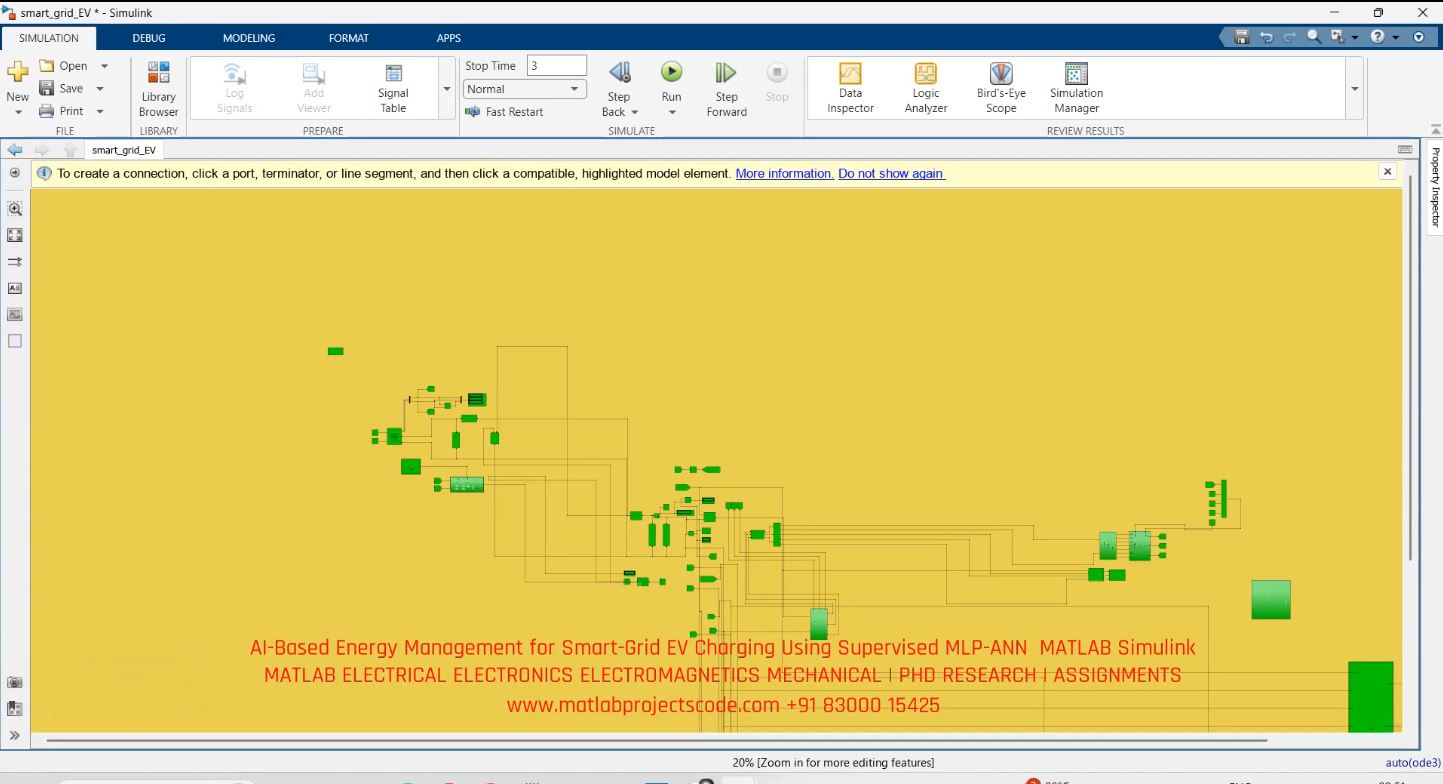Open the Library Browser
The width and height of the screenshot is (1443, 784).
click(x=158, y=89)
